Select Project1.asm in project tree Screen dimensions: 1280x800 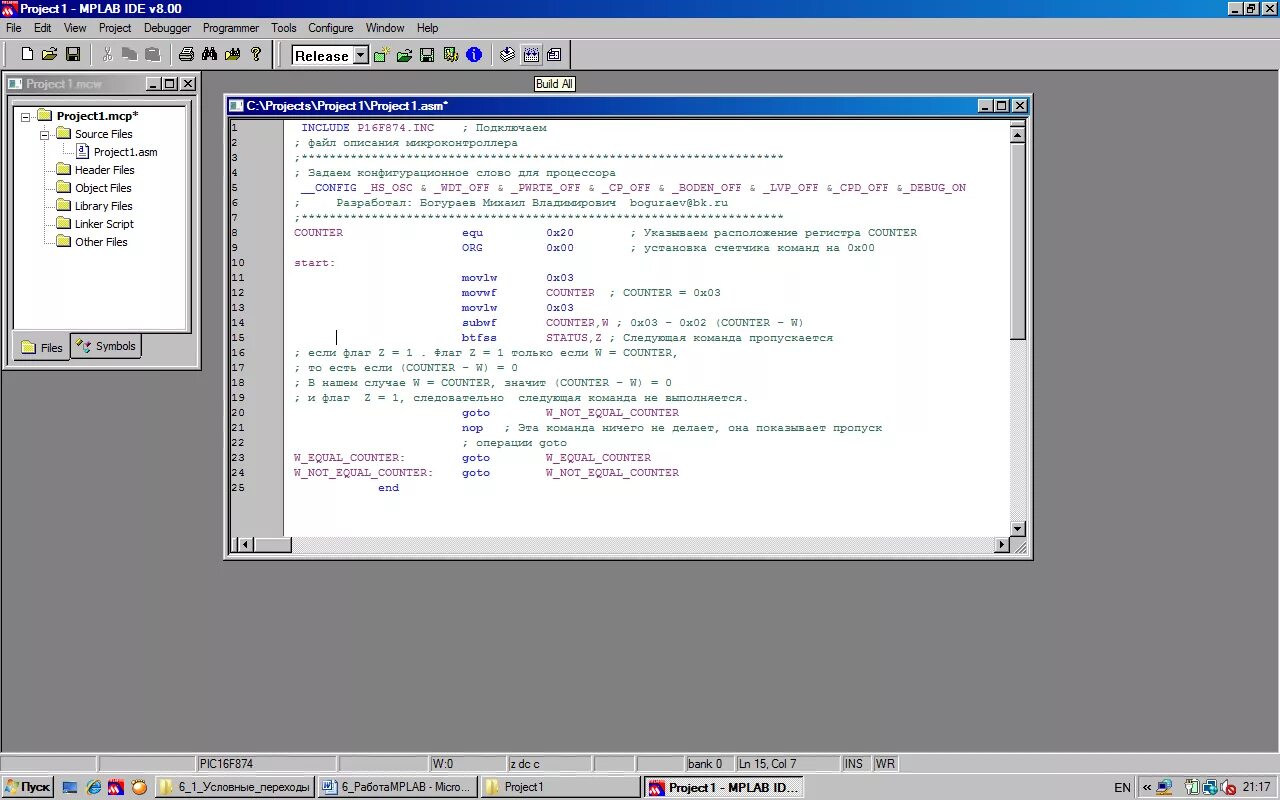click(x=125, y=152)
